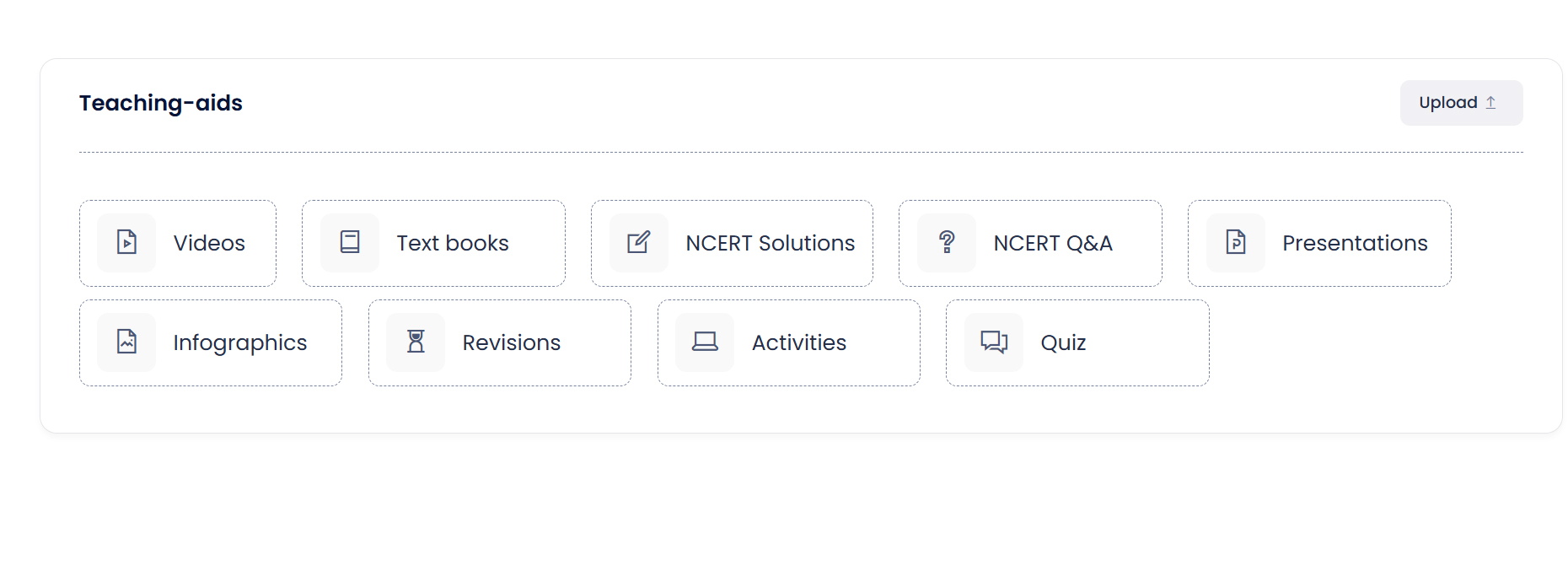Image resolution: width=1568 pixels, height=566 pixels.
Task: Open the Videos category
Action: [178, 243]
